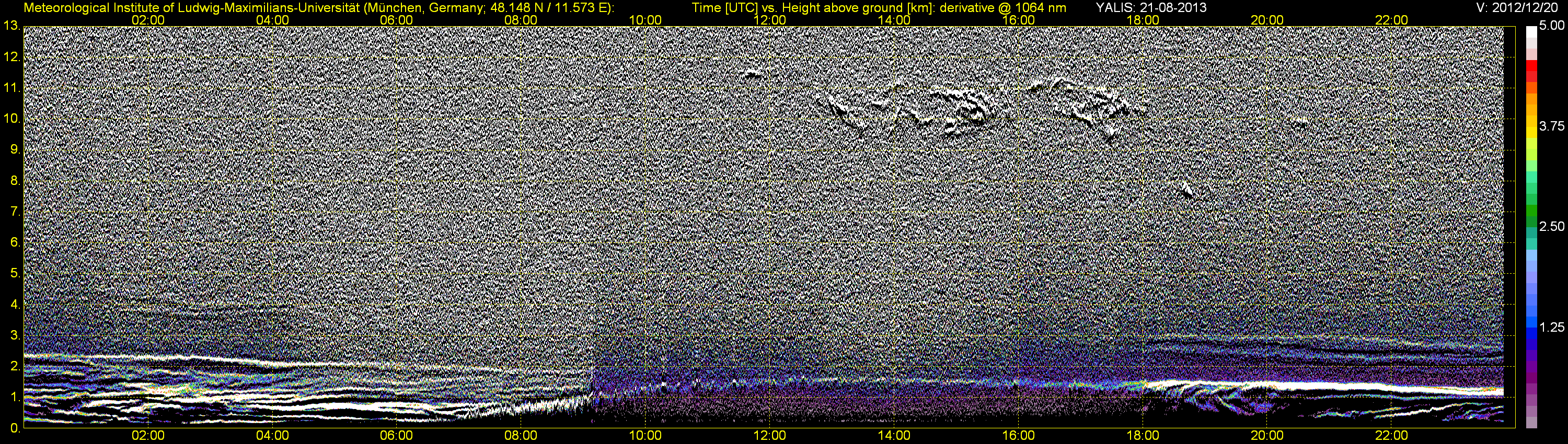Click the 13 km height axis label

tap(10, 26)
